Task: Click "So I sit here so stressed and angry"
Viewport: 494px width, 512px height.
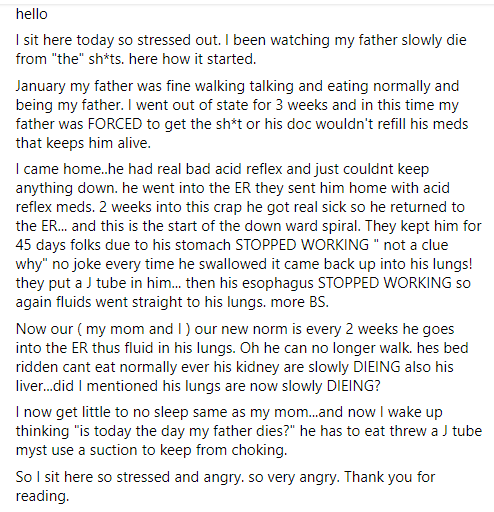Action: tap(127, 477)
